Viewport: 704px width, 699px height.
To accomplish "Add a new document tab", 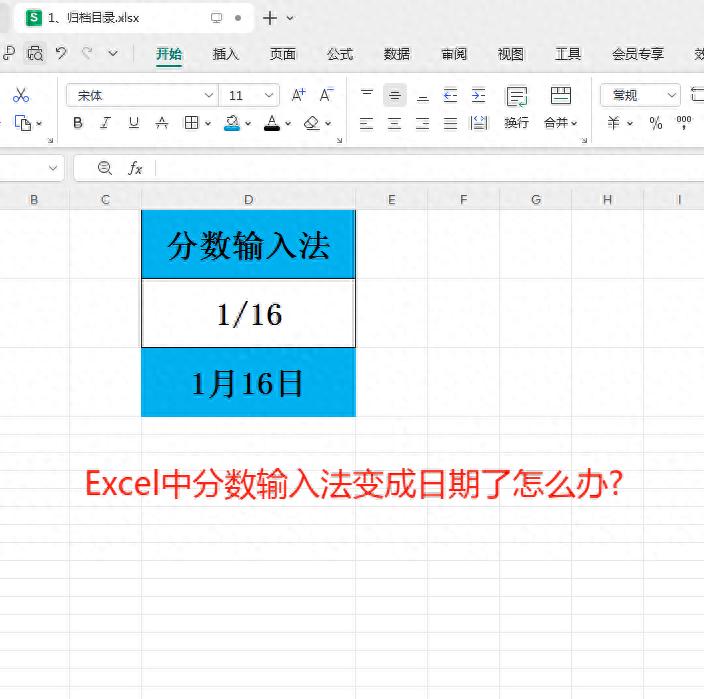I will point(270,18).
